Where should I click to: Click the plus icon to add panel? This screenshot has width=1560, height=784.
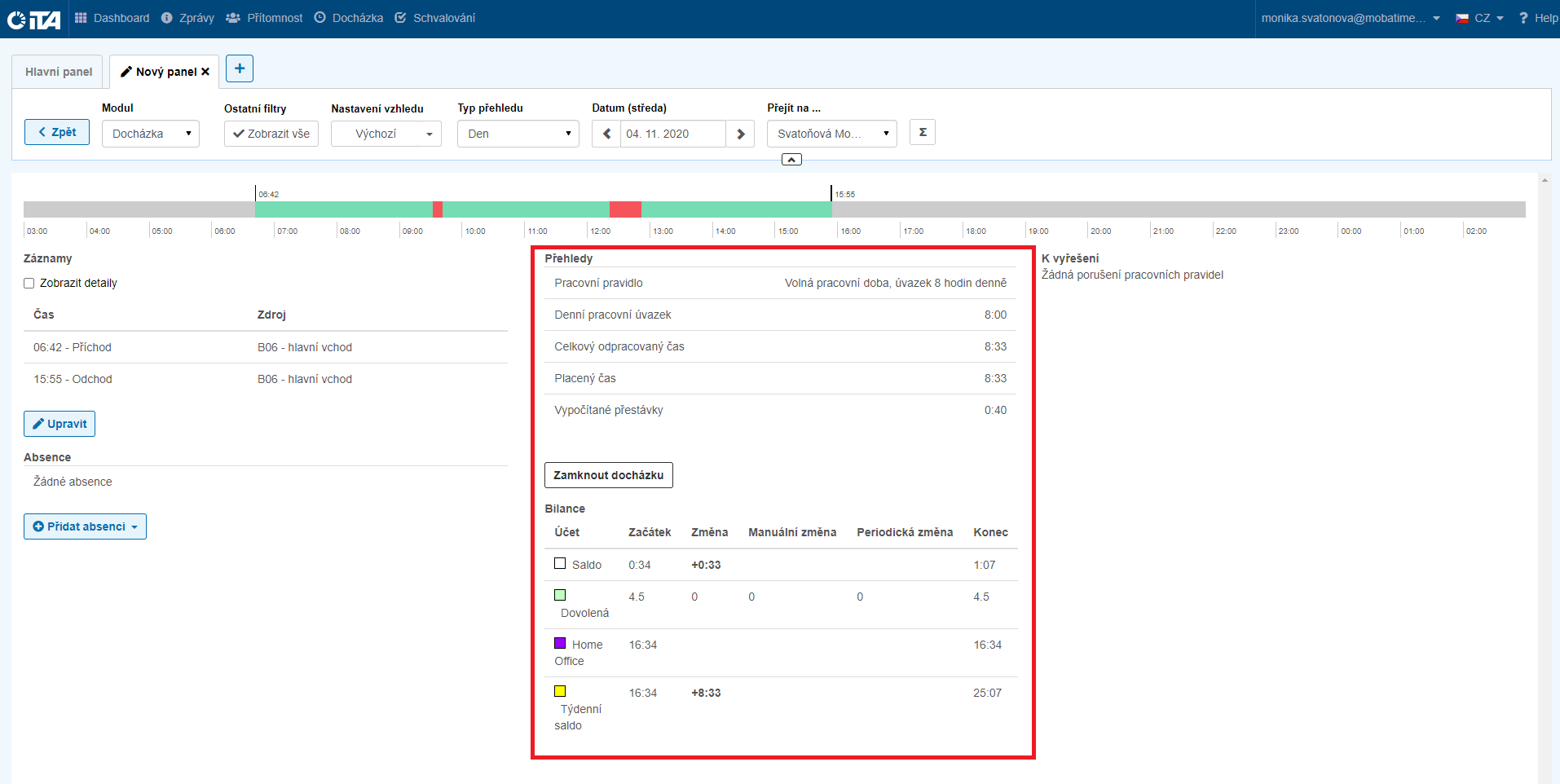[x=240, y=69]
